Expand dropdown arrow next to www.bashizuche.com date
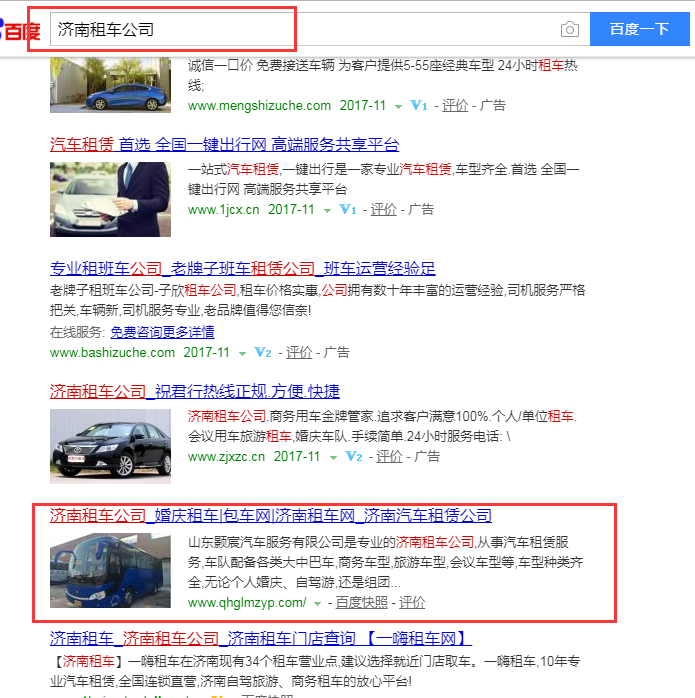 pos(241,354)
